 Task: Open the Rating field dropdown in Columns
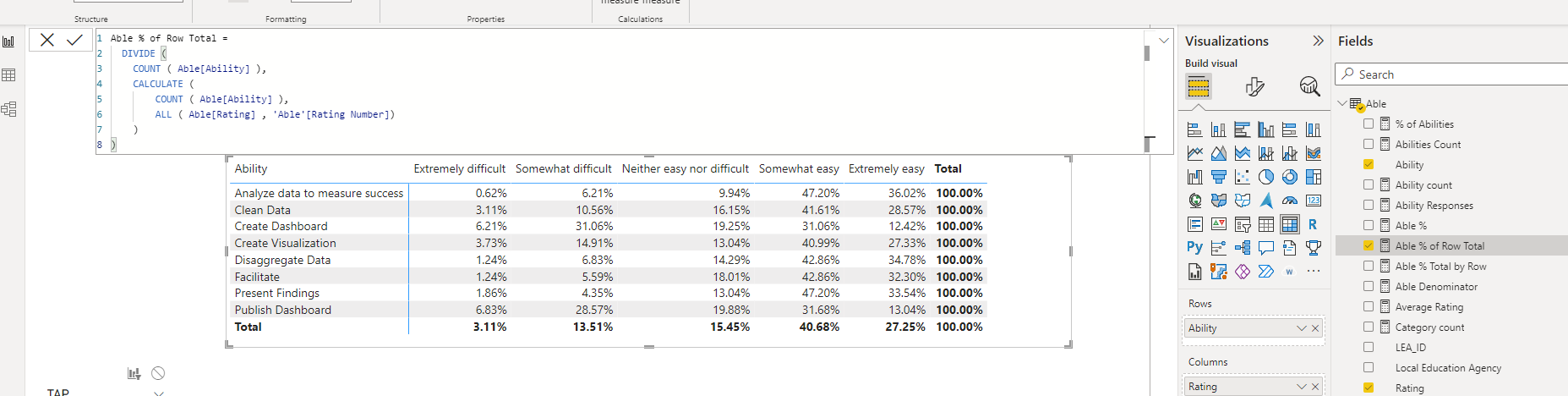click(1302, 387)
